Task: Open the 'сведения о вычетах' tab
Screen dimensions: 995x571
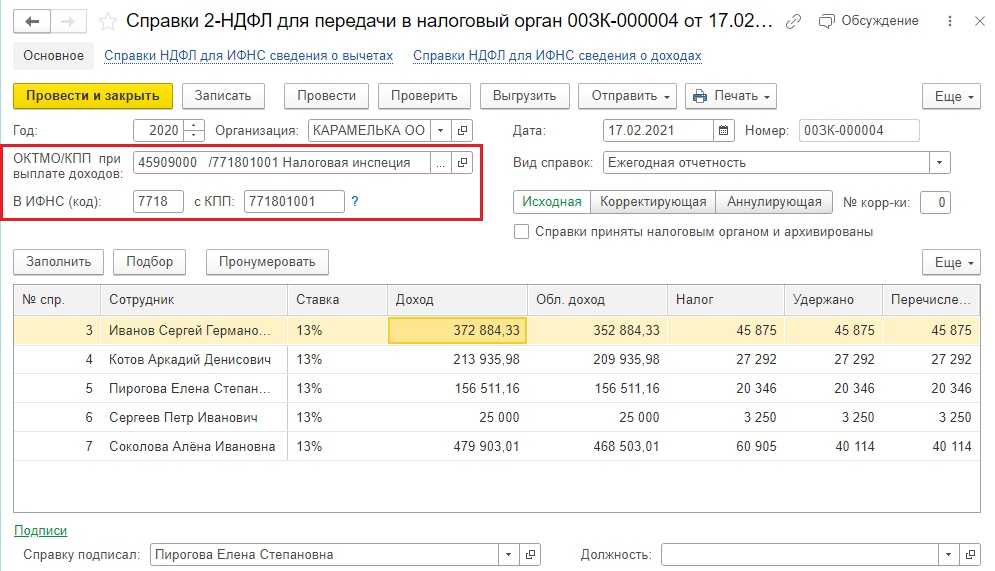Action: tap(249, 56)
